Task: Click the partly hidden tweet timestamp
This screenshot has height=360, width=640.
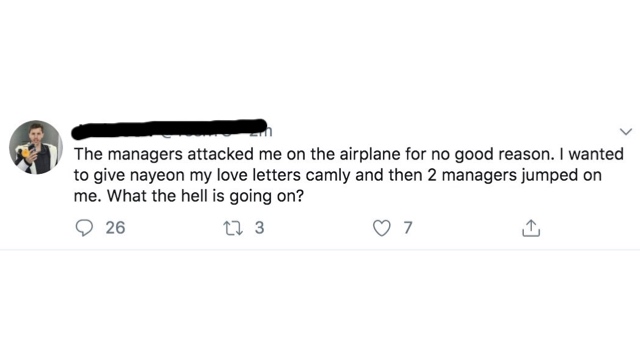Action: [x=262, y=131]
